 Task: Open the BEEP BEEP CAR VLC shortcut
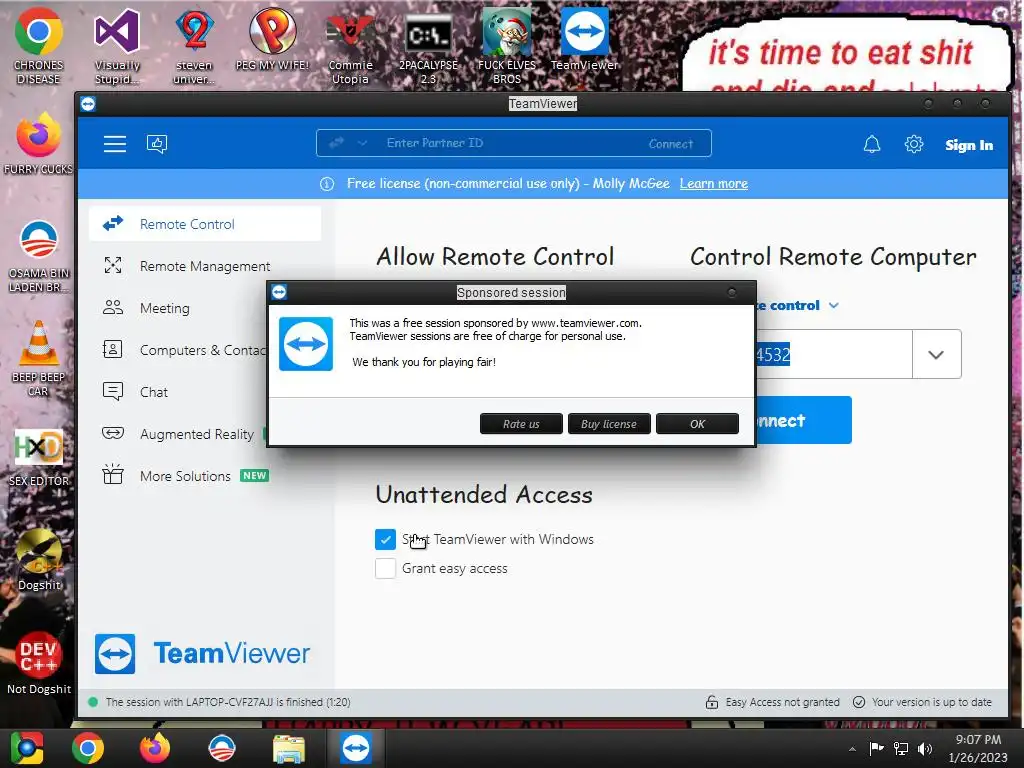(x=39, y=358)
